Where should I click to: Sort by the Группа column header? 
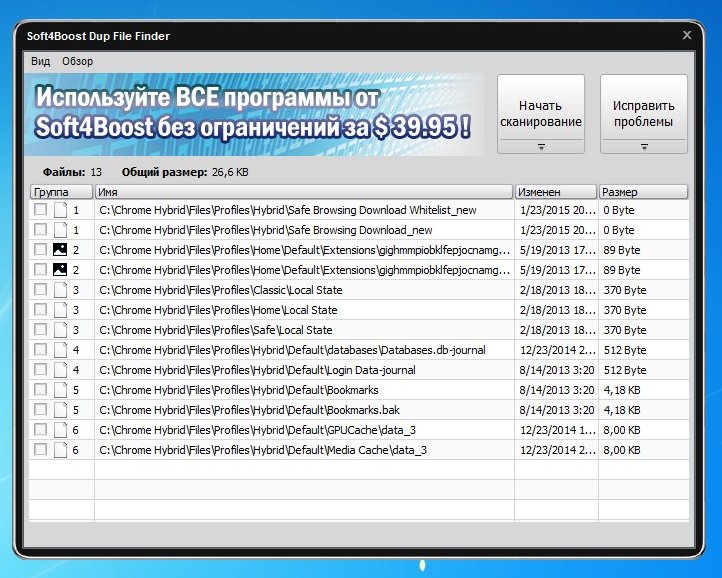point(61,192)
